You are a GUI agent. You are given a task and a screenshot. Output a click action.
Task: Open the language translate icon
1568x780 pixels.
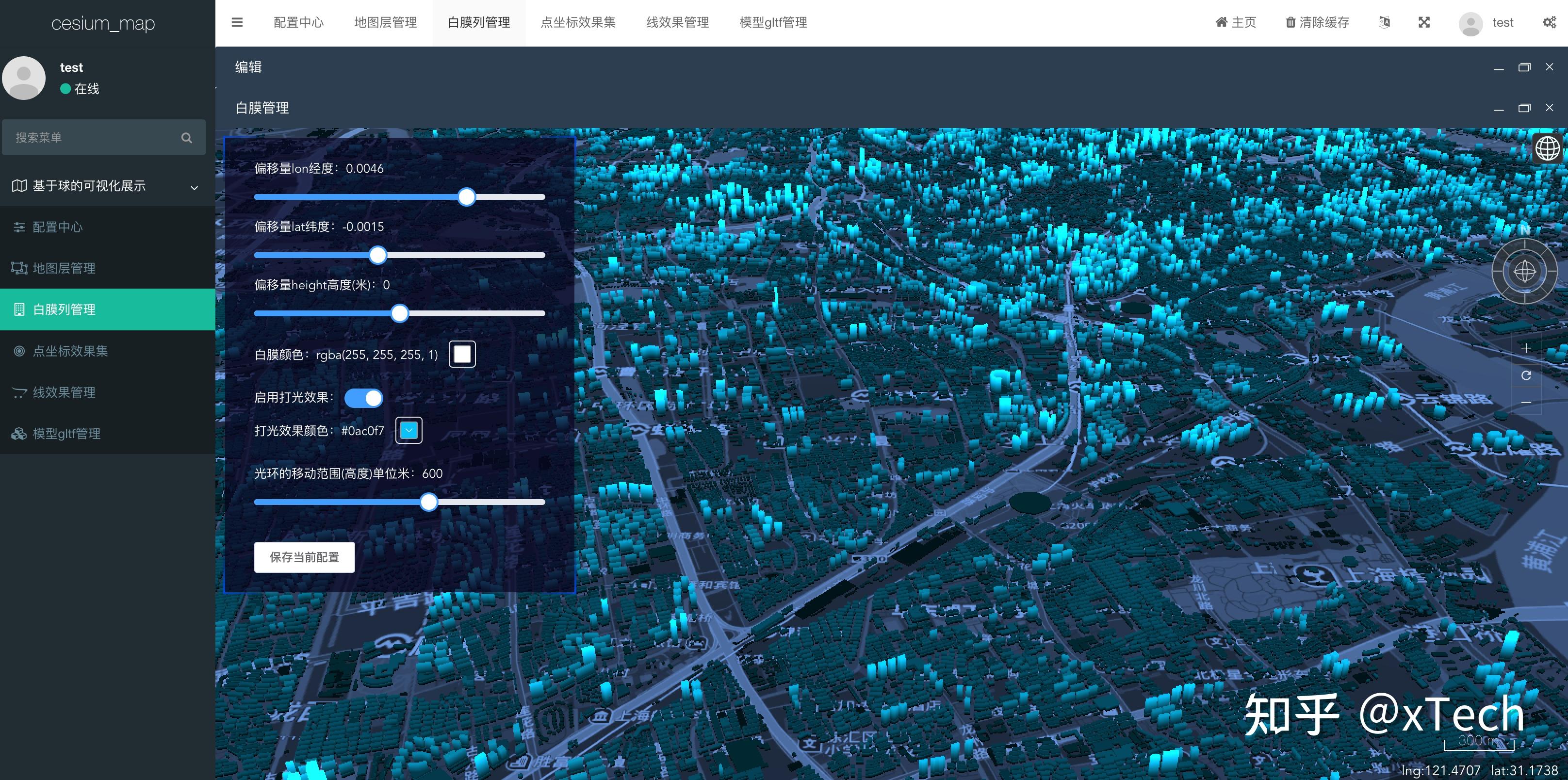tap(1384, 22)
